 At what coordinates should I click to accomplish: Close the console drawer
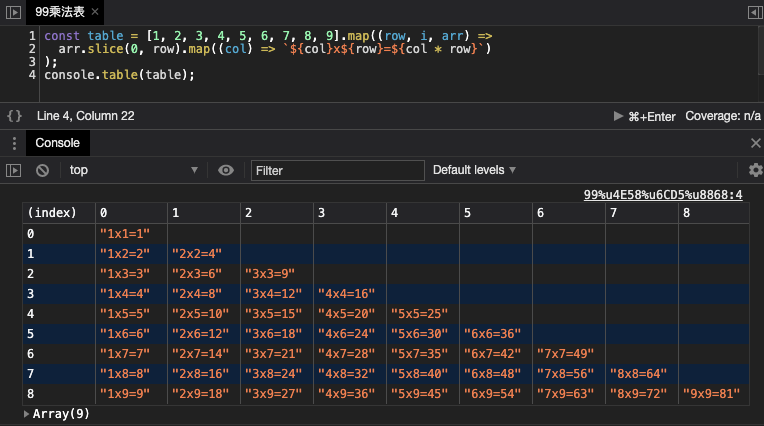pos(755,143)
